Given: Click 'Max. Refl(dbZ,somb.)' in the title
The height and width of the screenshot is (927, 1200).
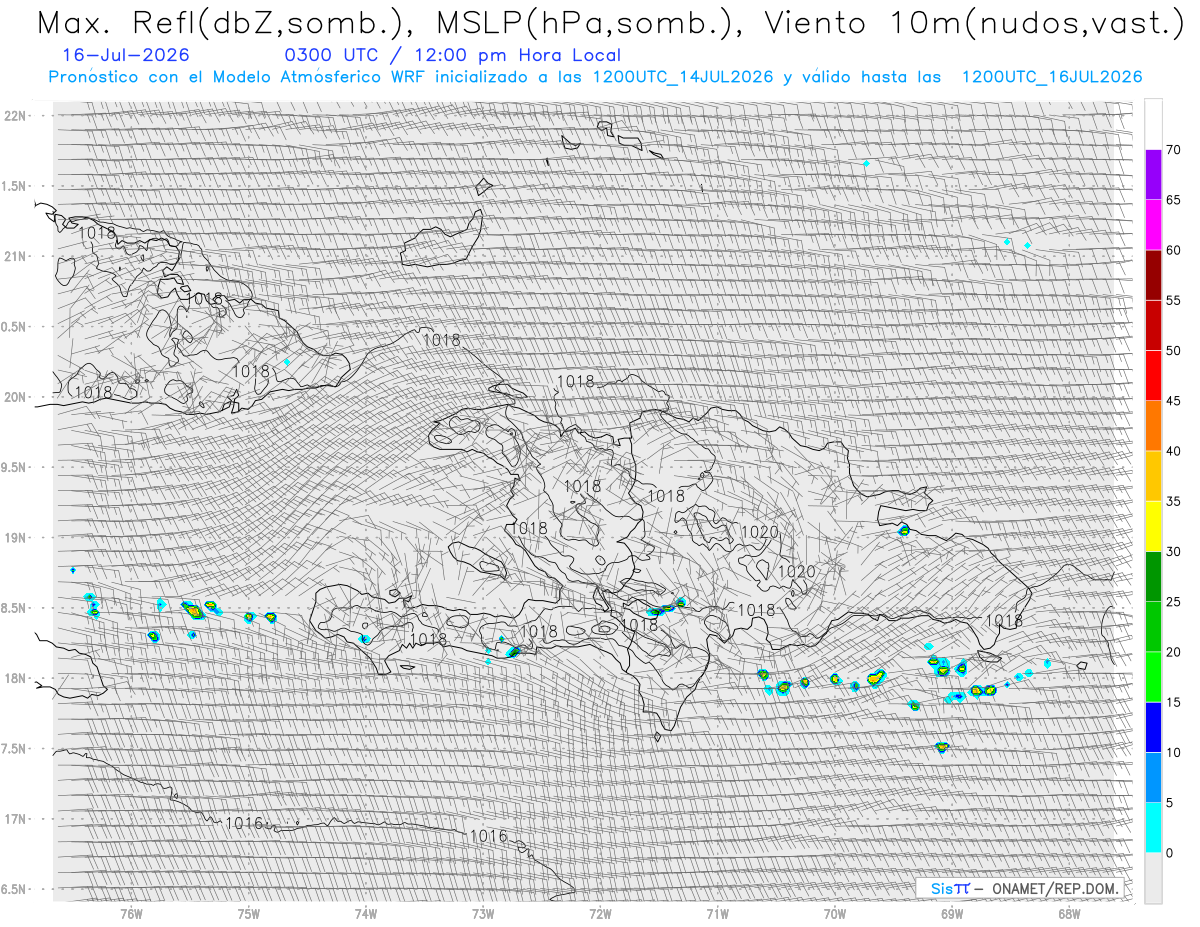Looking at the screenshot, I should pos(225,25).
